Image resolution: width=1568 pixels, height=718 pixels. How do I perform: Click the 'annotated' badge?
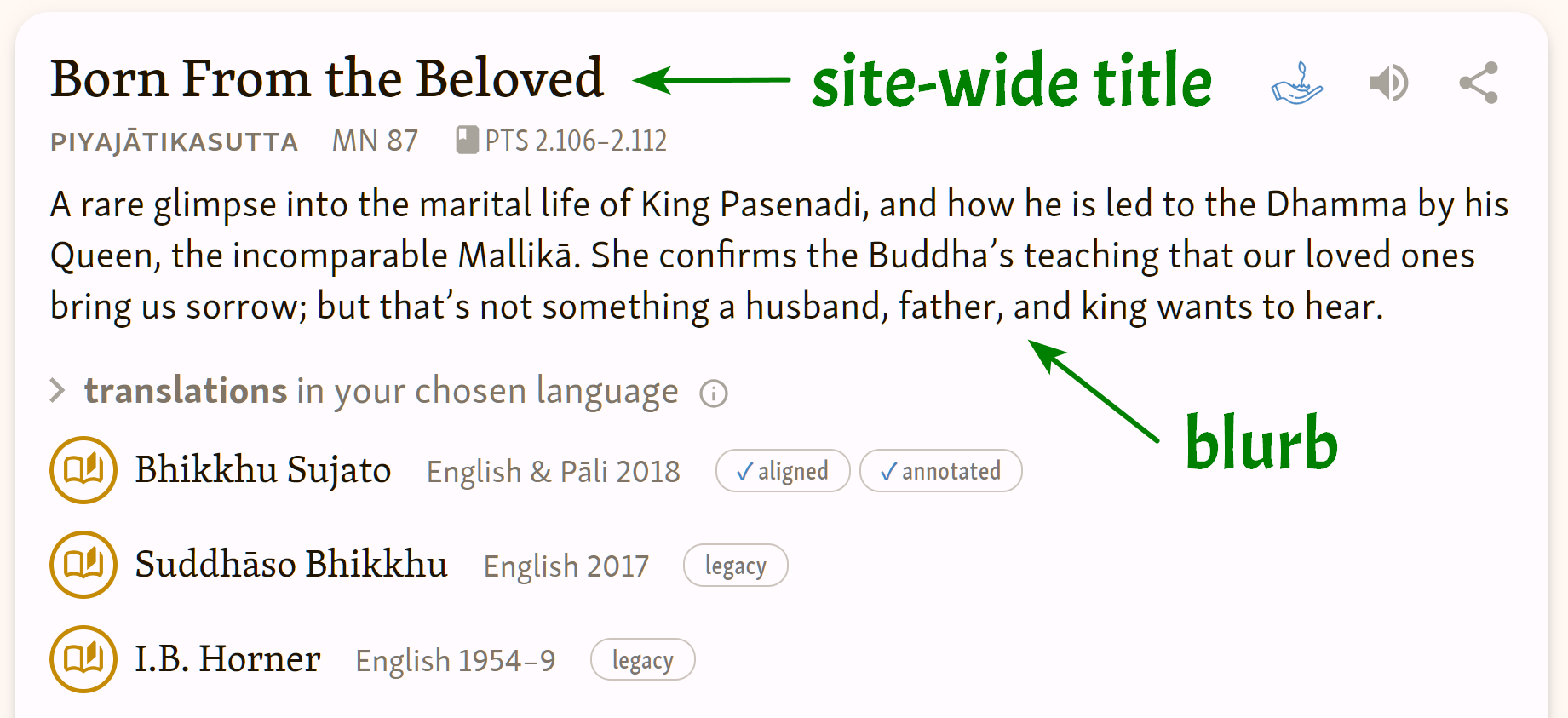coord(940,471)
